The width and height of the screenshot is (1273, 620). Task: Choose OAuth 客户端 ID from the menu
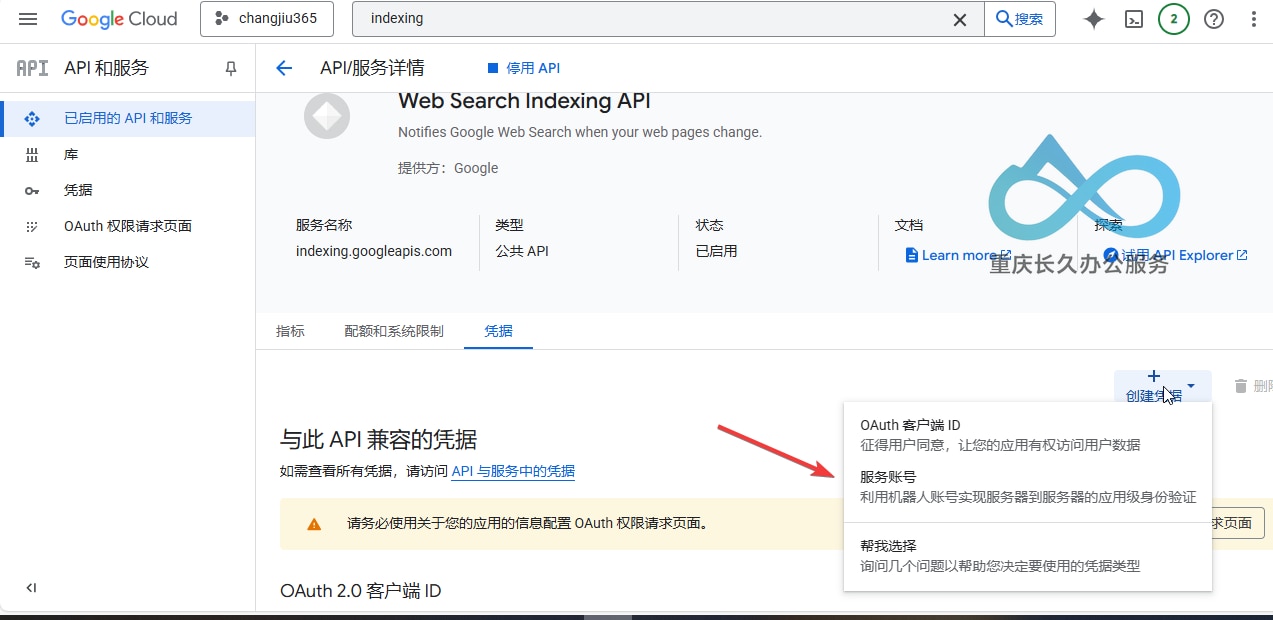point(1028,435)
